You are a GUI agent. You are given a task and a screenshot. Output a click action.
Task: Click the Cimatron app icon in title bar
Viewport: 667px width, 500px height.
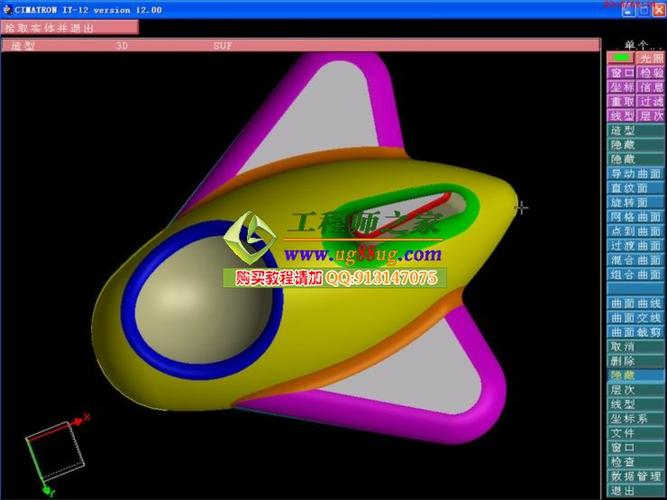click(7, 9)
